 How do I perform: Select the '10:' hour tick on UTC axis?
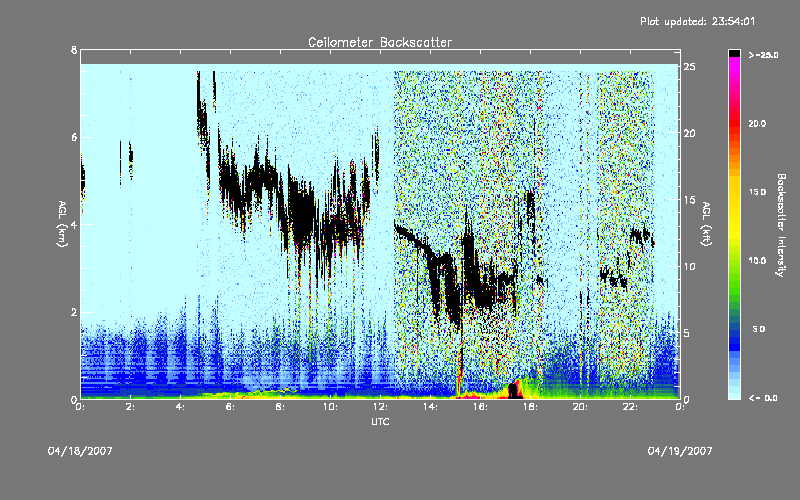pyautogui.click(x=330, y=407)
